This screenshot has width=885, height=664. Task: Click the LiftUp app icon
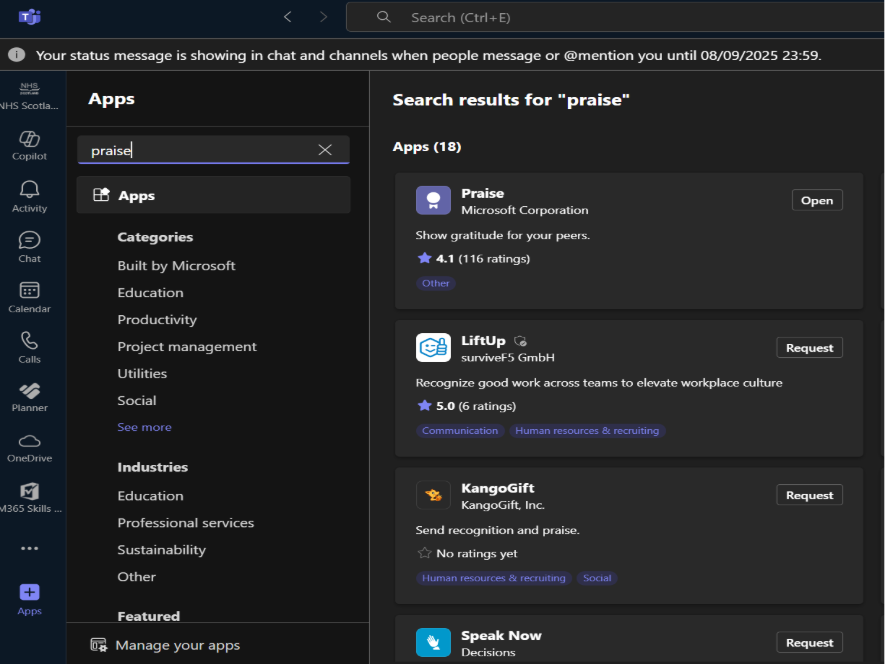(x=433, y=347)
